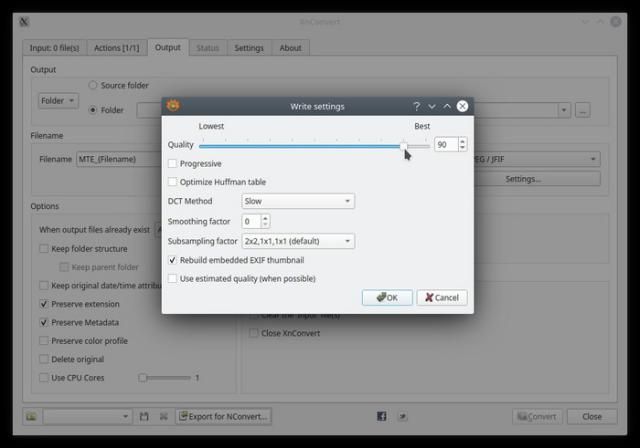
Task: Open the About tab
Action: 290,48
